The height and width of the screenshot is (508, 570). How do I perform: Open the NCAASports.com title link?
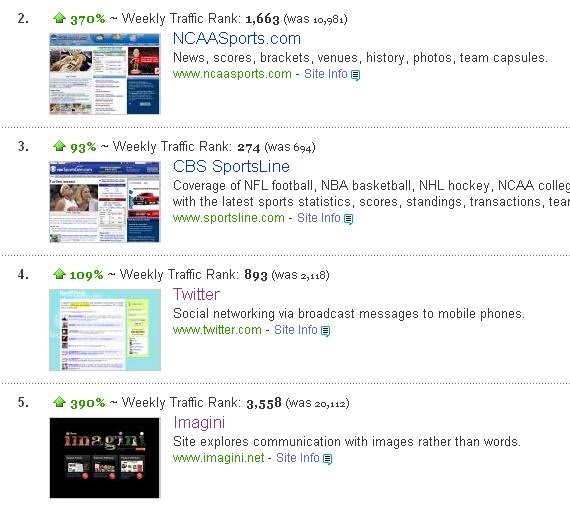(x=237, y=39)
